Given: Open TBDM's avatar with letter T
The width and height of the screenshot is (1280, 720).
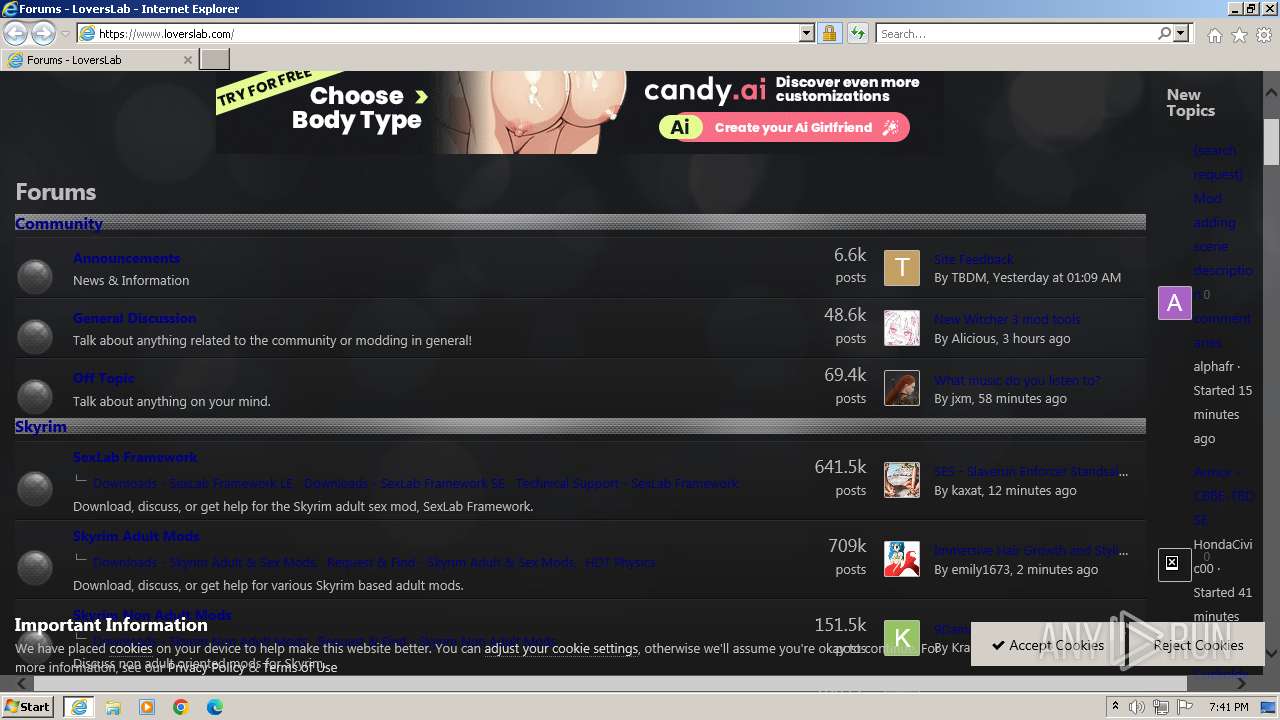Looking at the screenshot, I should pos(902,268).
